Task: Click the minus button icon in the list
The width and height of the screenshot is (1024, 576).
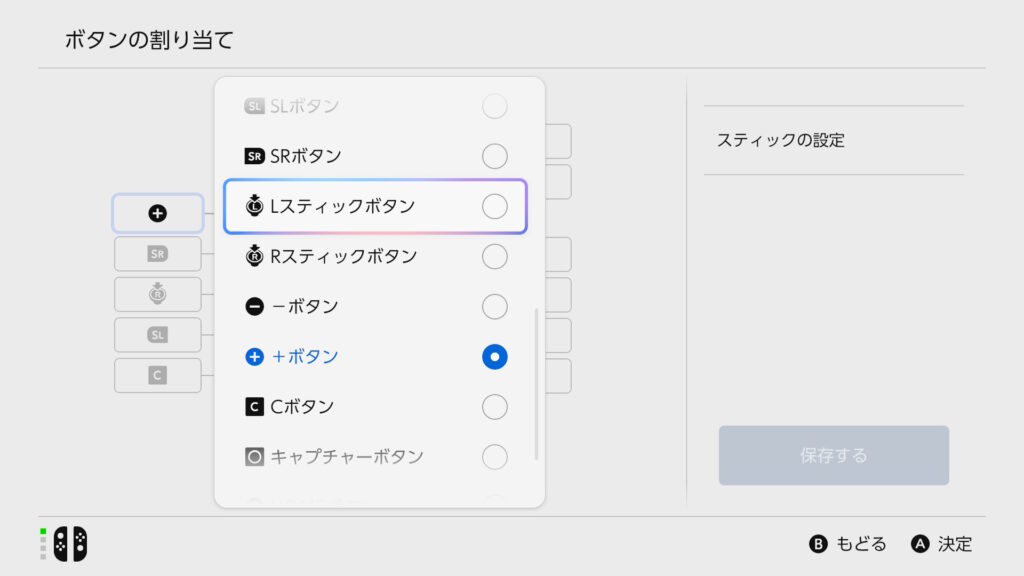Action: click(x=255, y=307)
